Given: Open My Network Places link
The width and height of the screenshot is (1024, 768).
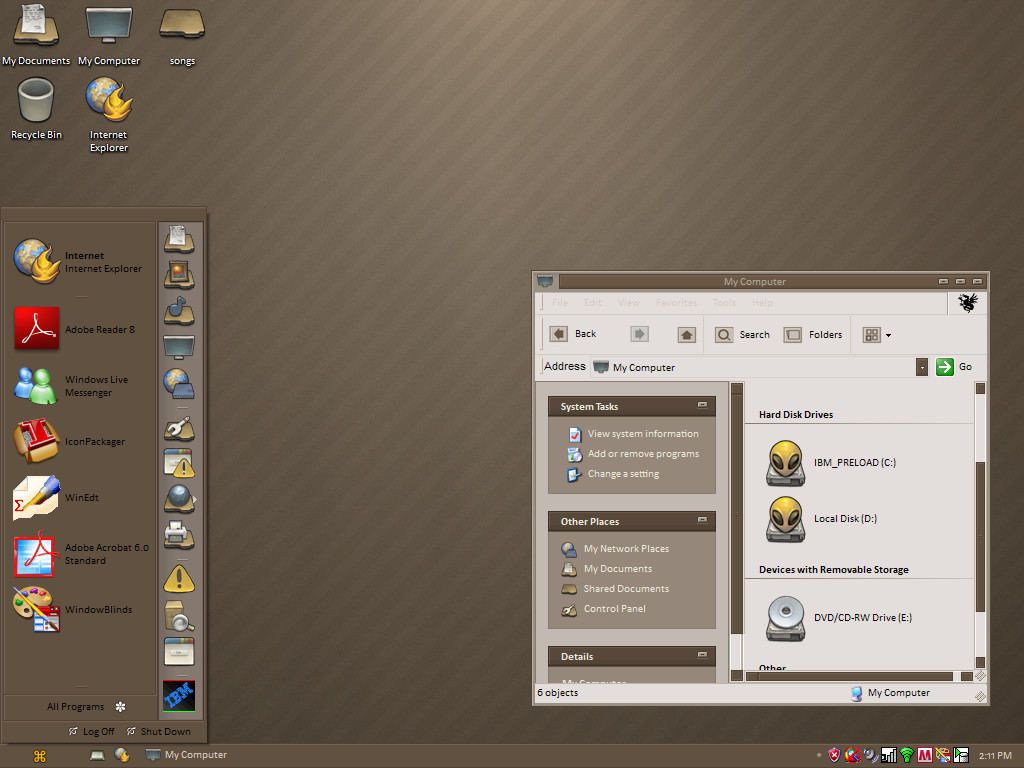Looking at the screenshot, I should tap(615, 549).
